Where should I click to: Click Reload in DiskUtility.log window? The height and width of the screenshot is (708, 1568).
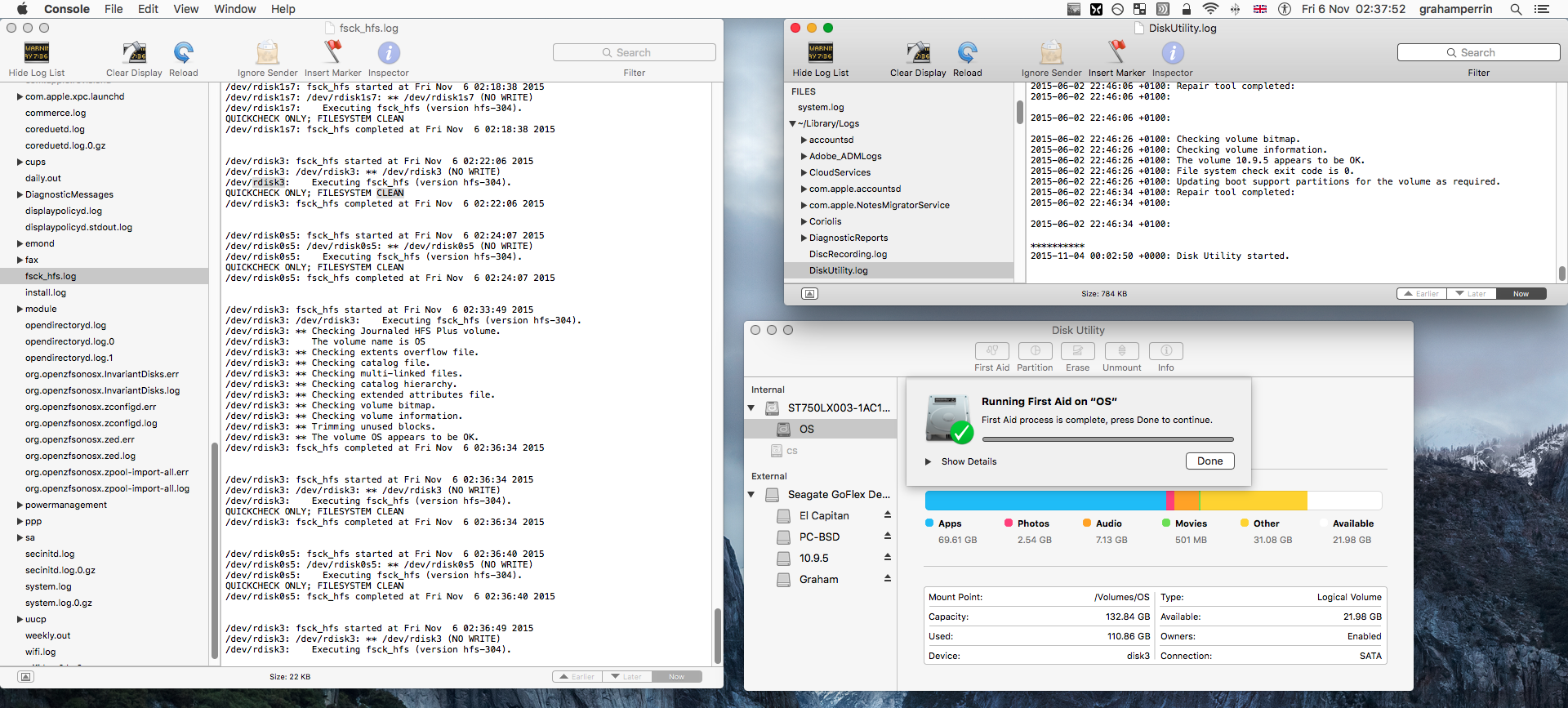coord(967,59)
